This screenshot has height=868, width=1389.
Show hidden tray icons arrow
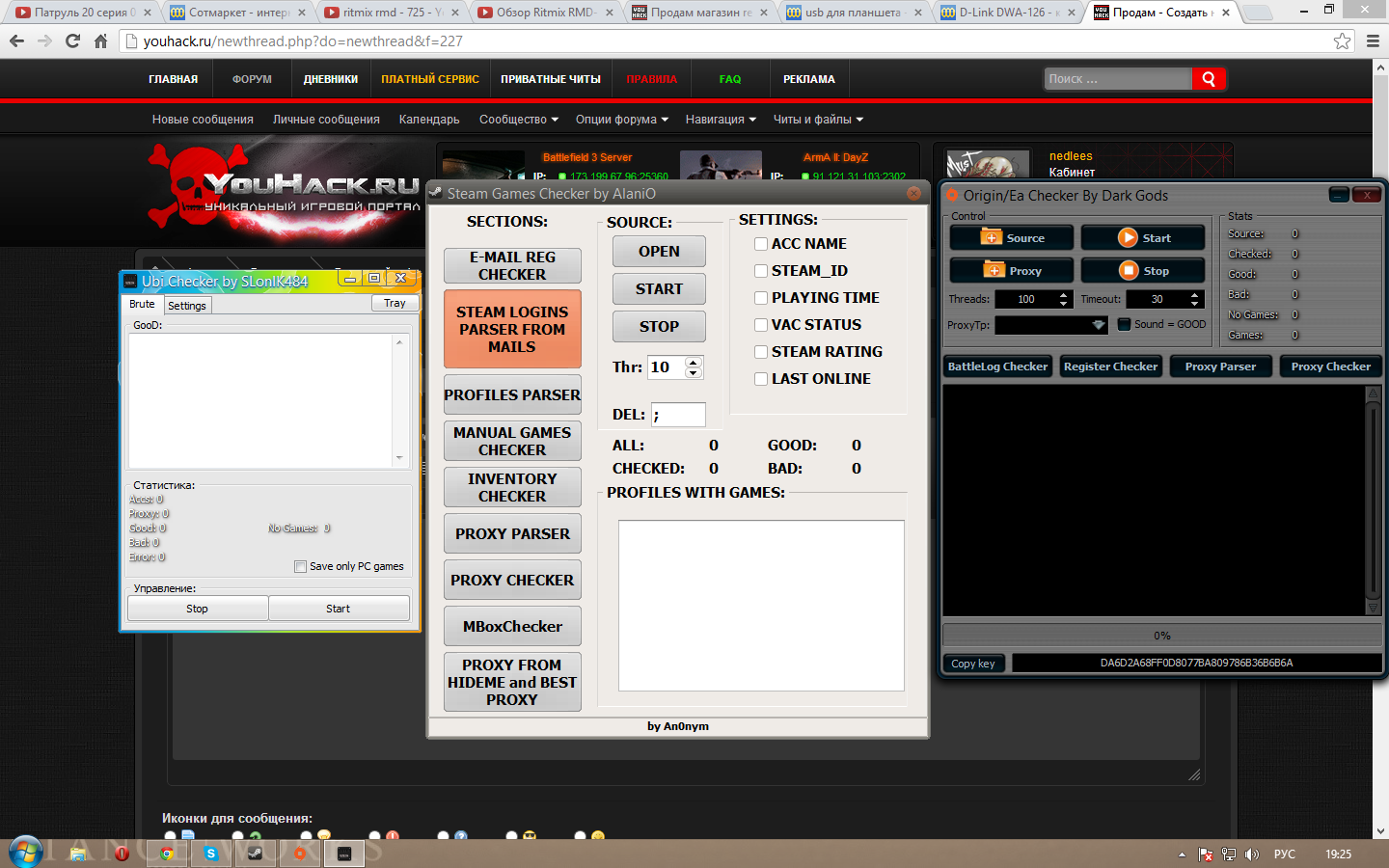click(1182, 854)
